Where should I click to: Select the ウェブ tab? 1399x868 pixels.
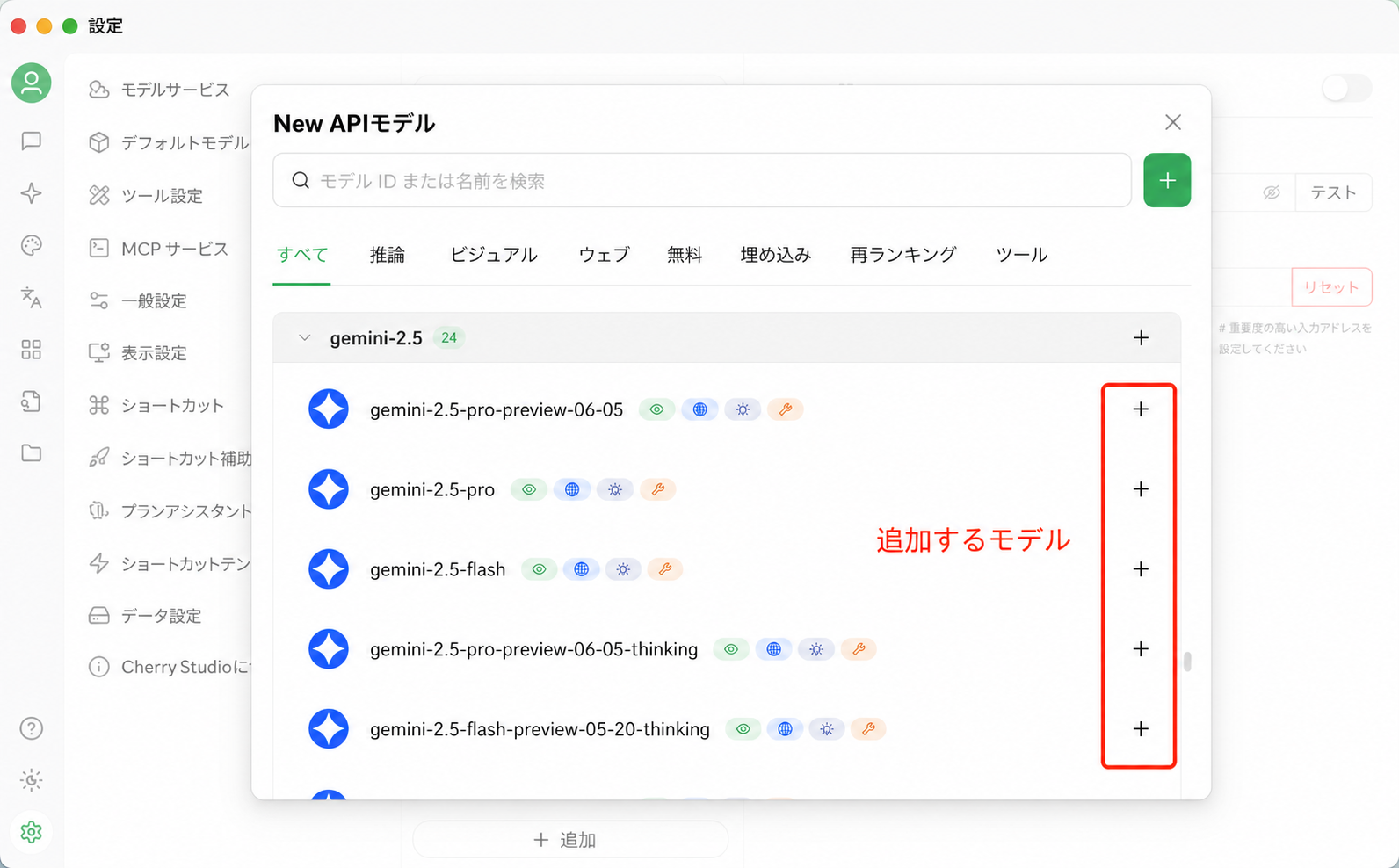pos(604,255)
